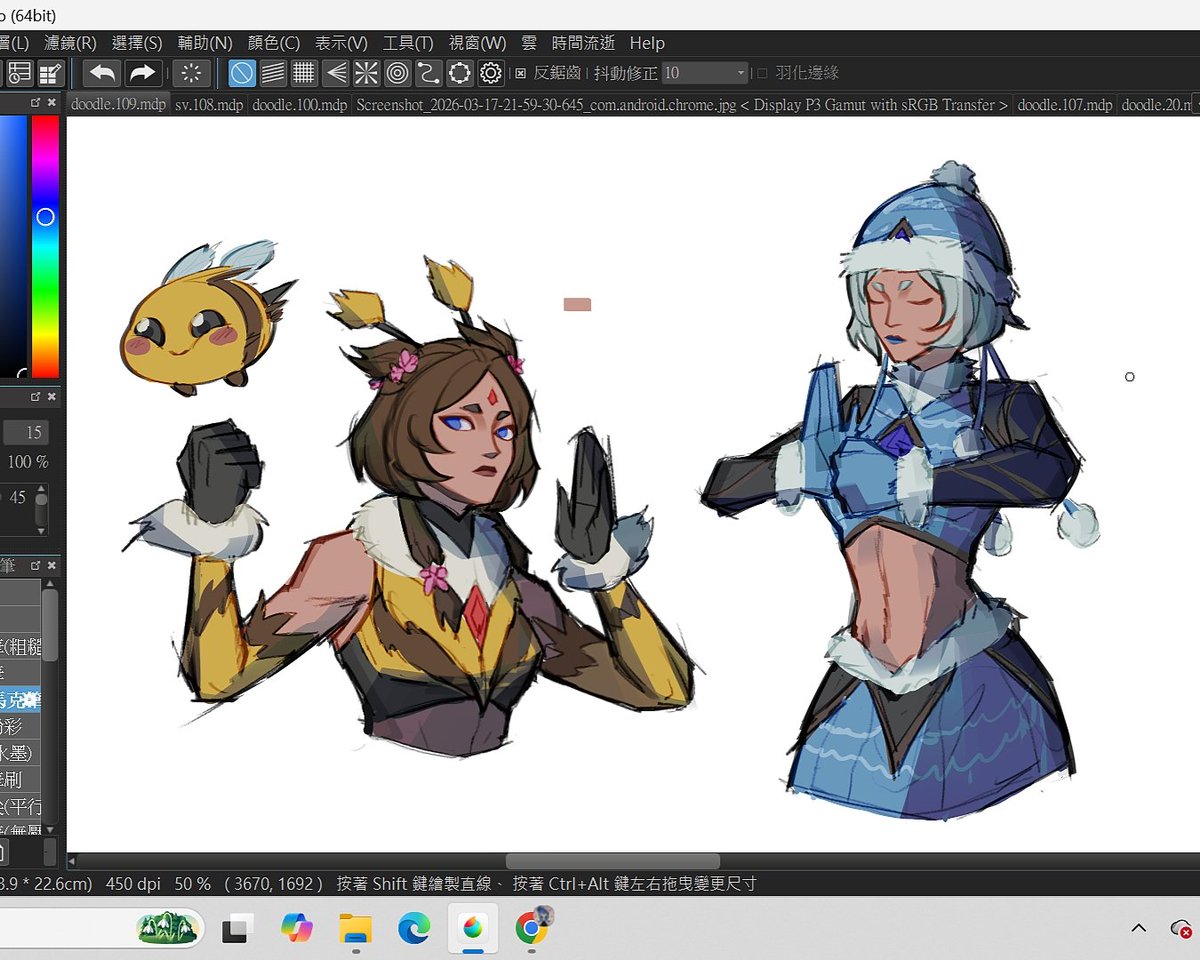The height and width of the screenshot is (960, 1200).
Task: Close the brush size panel
Action: [x=52, y=397]
